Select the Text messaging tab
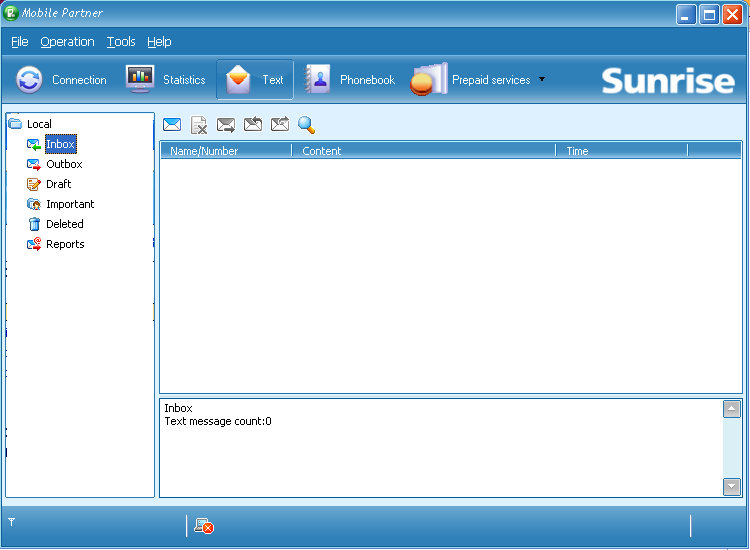This screenshot has width=750, height=550. click(x=255, y=80)
